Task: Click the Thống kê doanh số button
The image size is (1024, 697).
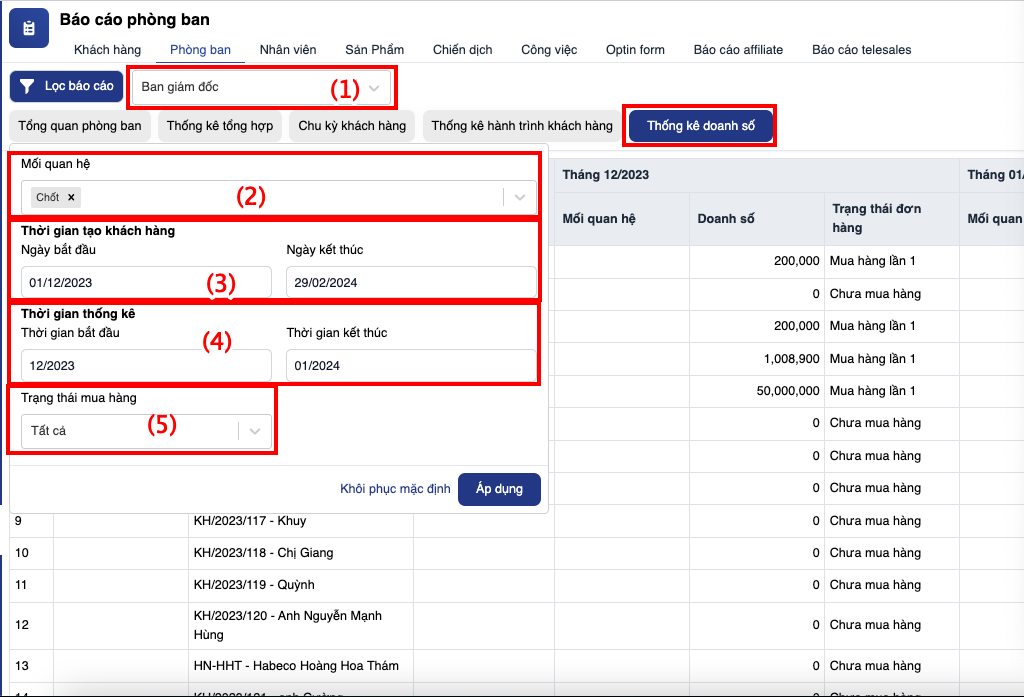Action: (x=700, y=126)
